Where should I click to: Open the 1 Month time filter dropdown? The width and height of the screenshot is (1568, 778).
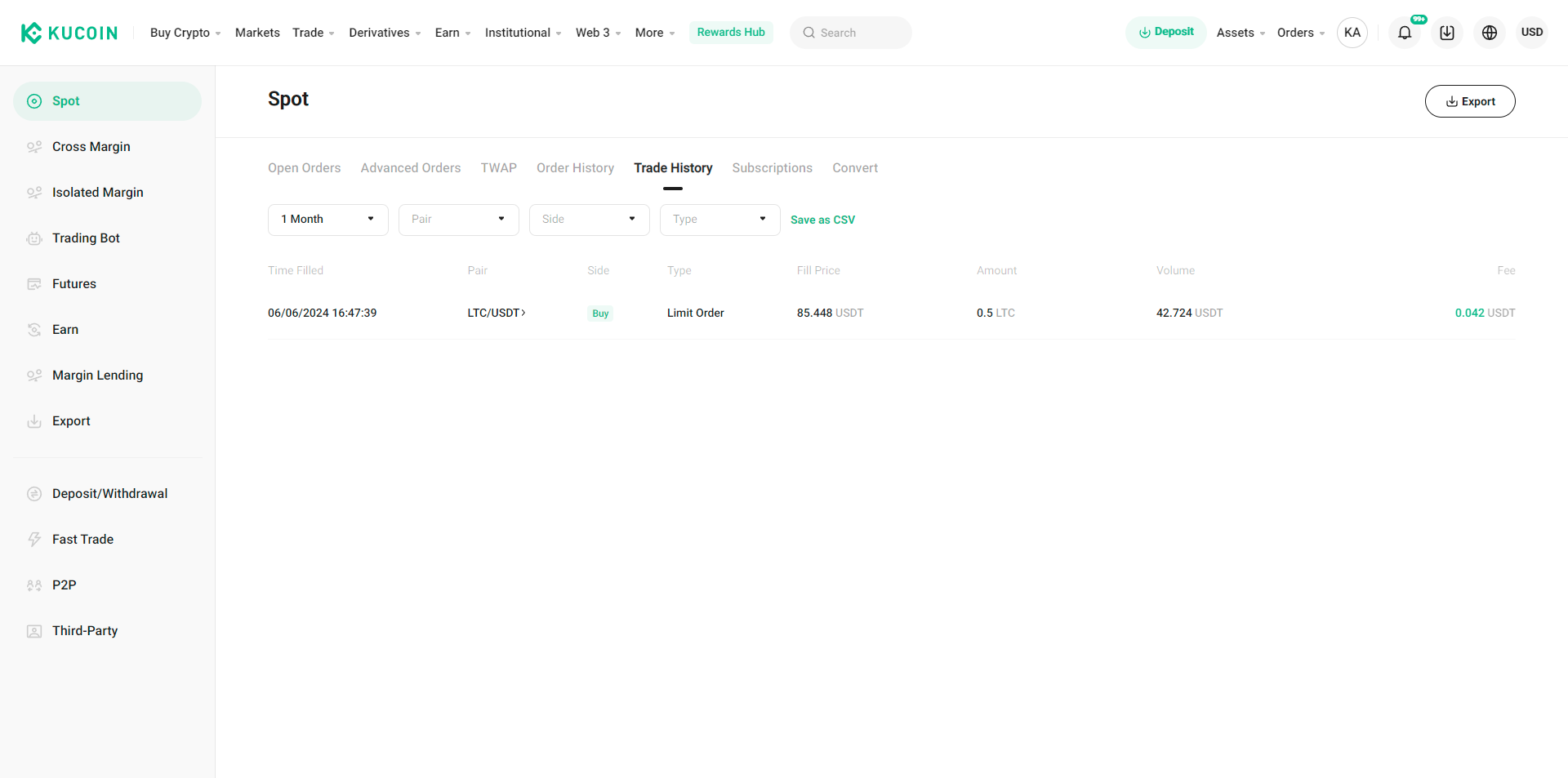pyautogui.click(x=327, y=219)
